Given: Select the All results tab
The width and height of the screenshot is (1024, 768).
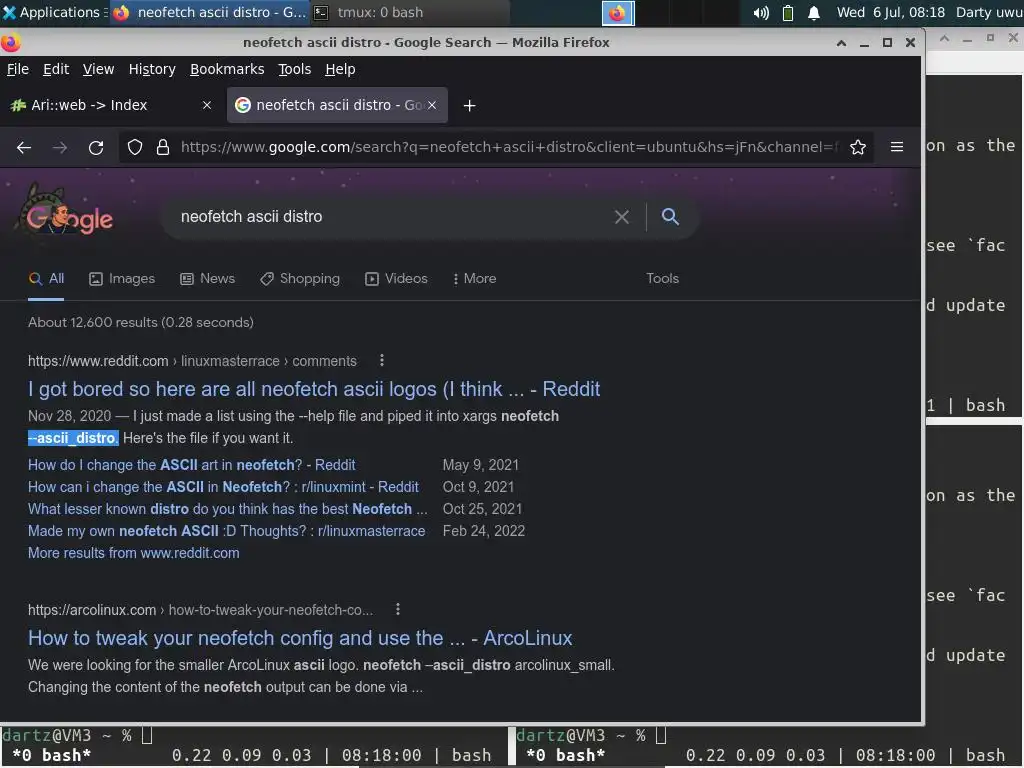Looking at the screenshot, I should pos(46,279).
